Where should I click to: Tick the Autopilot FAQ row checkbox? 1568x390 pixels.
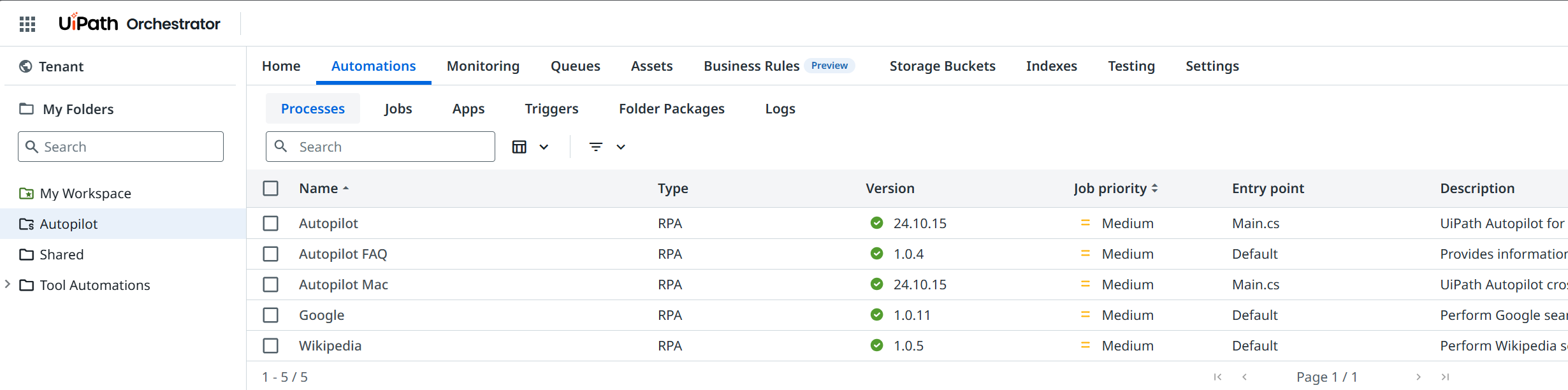coord(271,254)
